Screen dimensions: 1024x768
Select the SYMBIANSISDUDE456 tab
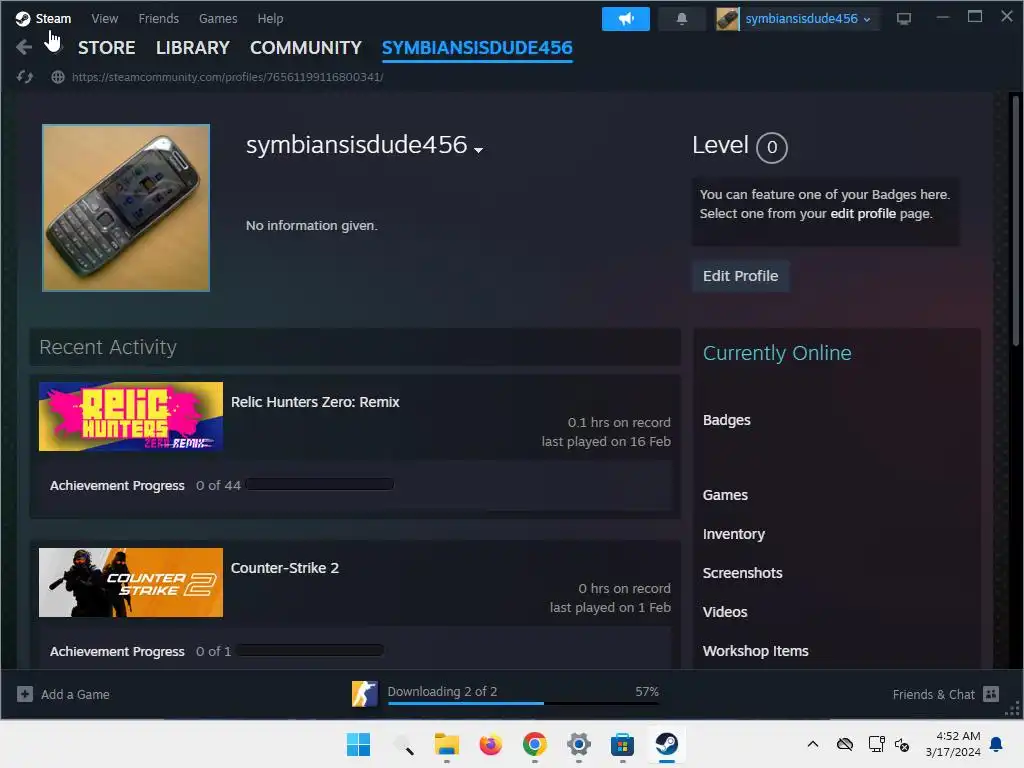477,48
